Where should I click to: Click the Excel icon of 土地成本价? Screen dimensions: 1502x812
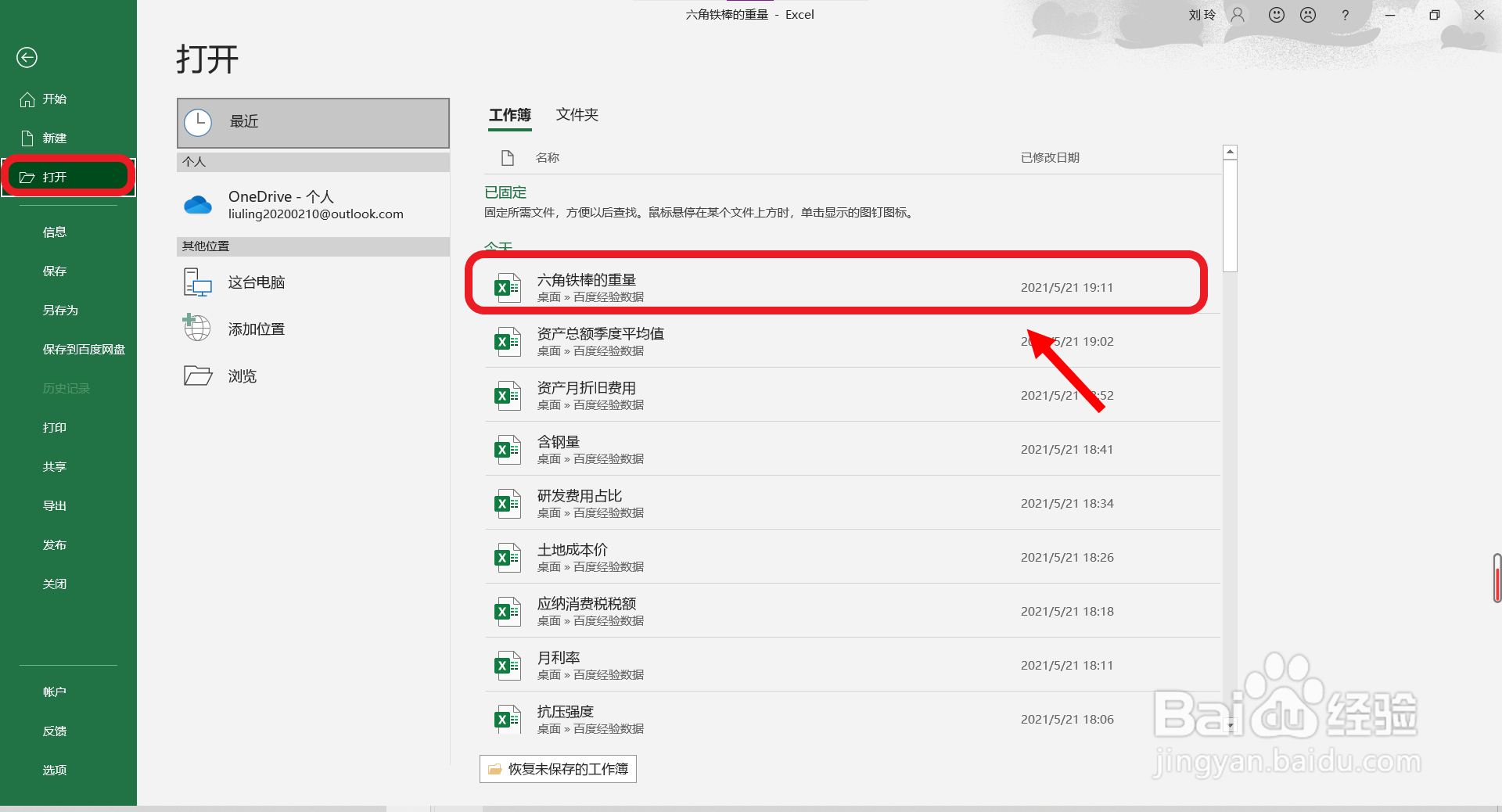pyautogui.click(x=507, y=558)
